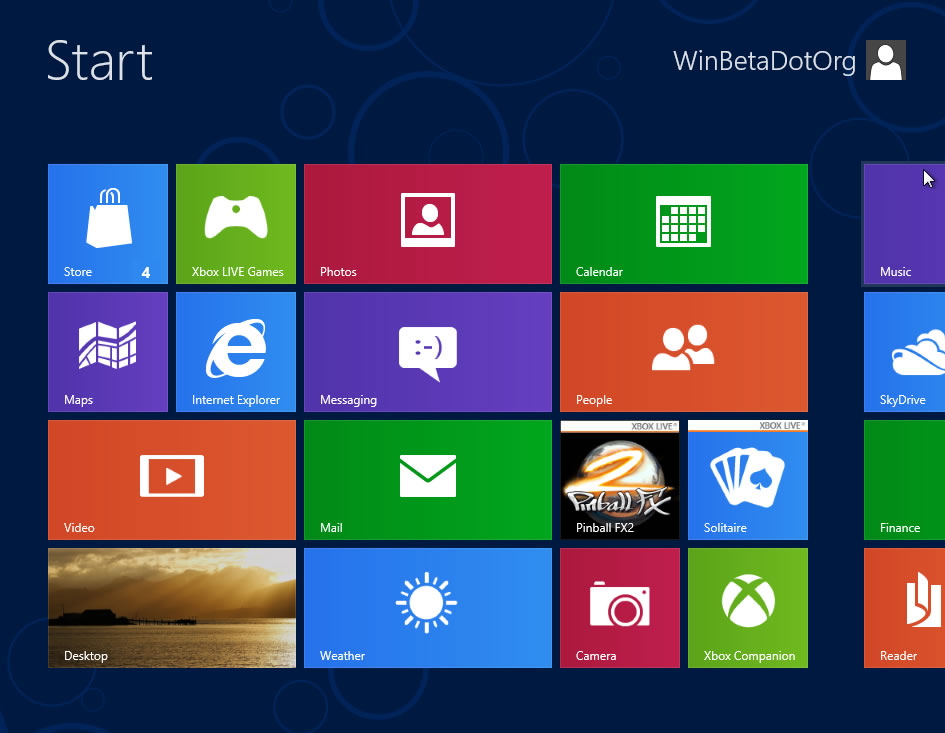Launch Solitaire cards tile
945x733 pixels.
click(748, 480)
